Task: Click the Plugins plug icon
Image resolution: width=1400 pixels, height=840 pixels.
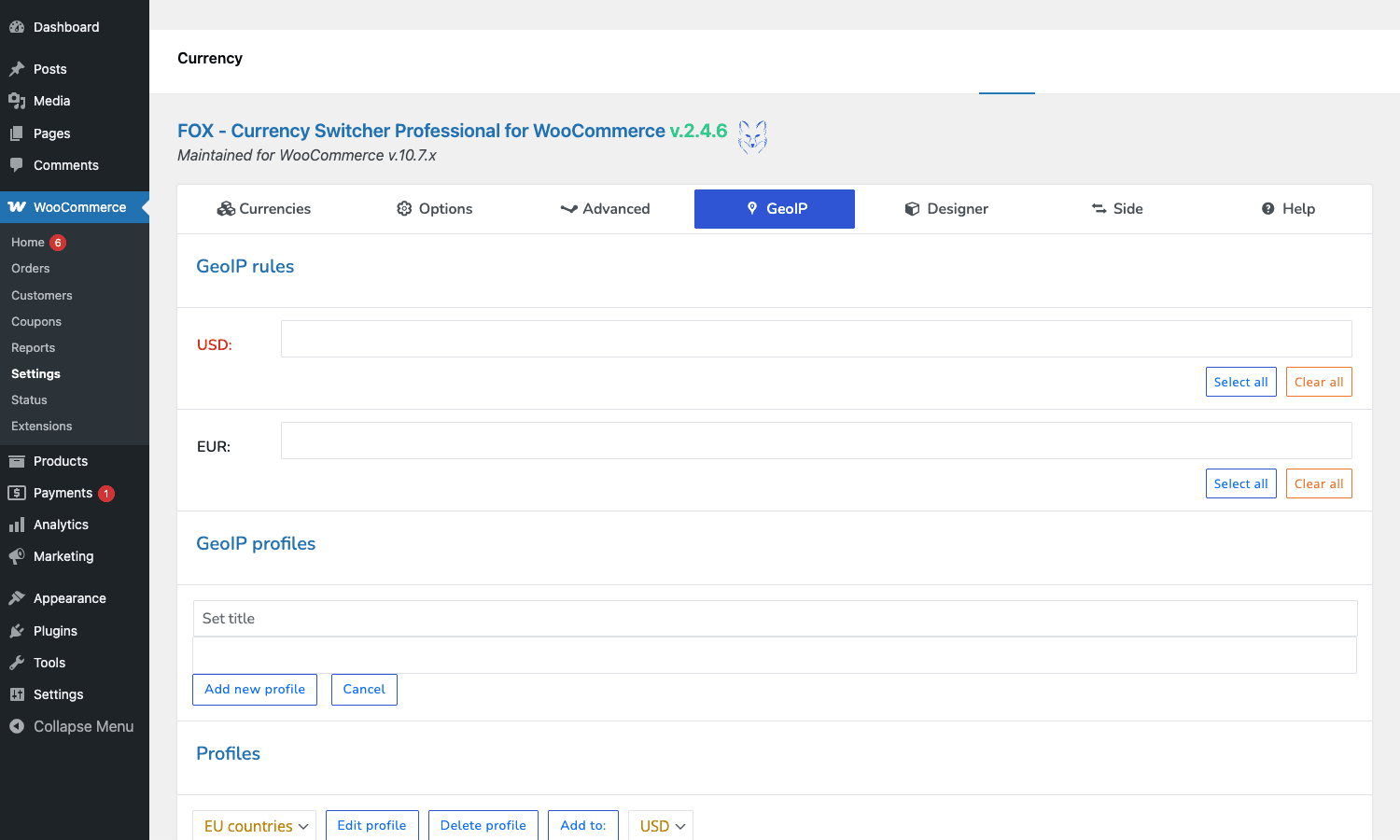Action: tap(17, 631)
